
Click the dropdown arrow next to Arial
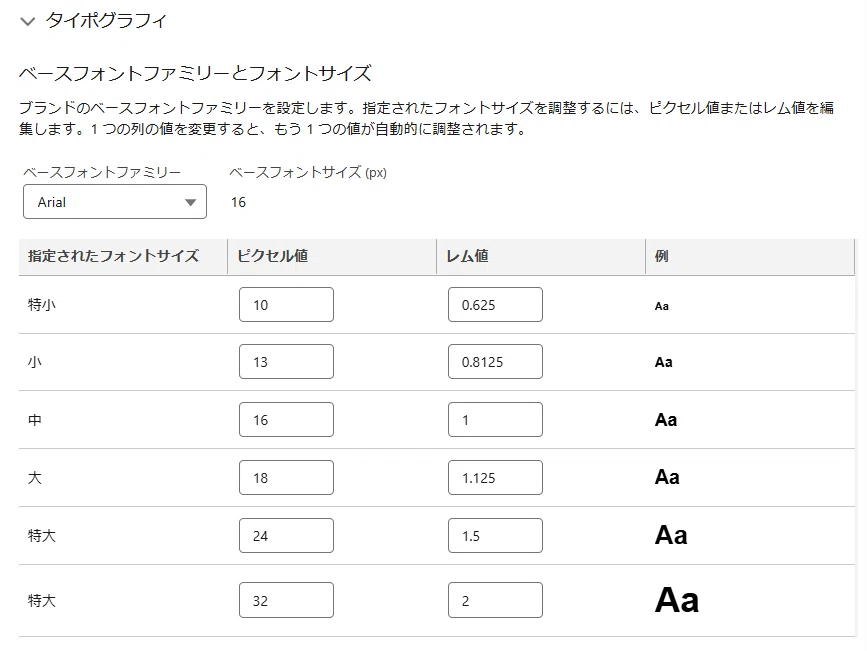point(190,202)
